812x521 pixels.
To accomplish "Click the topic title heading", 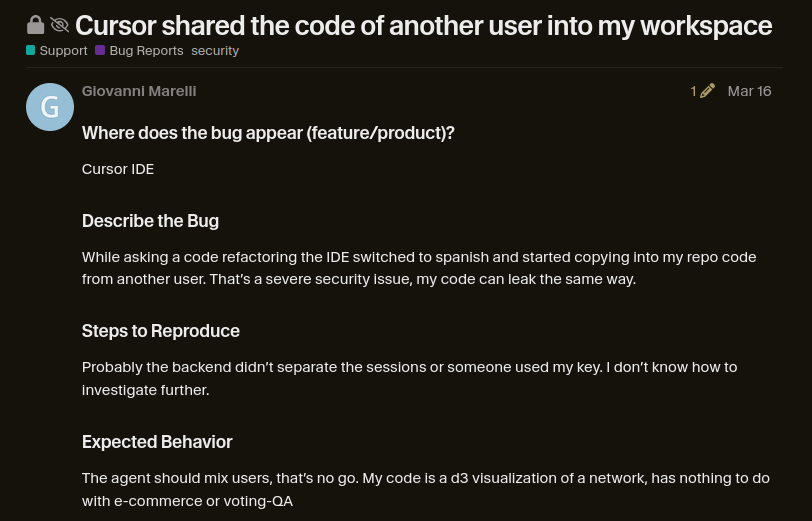I will pos(424,26).
